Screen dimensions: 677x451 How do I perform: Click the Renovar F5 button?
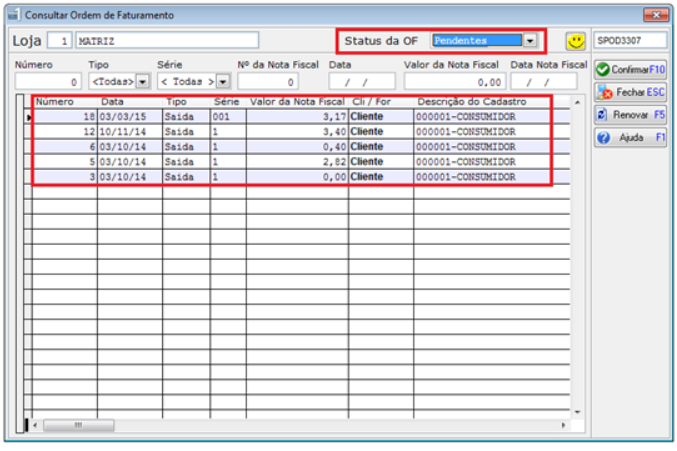(x=630, y=115)
